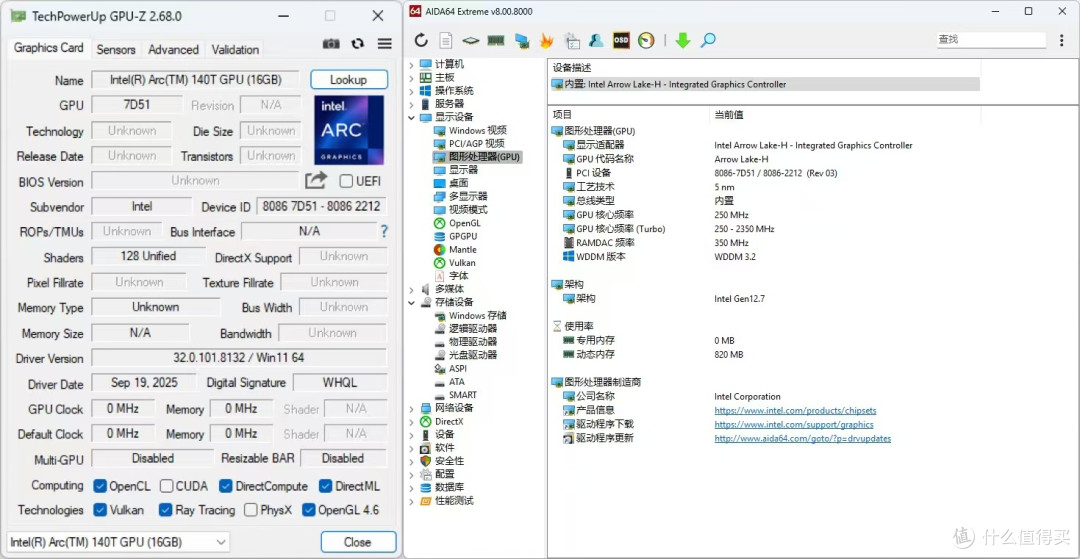This screenshot has width=1080, height=559.
Task: Switch to the Sensors tab
Action: click(x=116, y=50)
